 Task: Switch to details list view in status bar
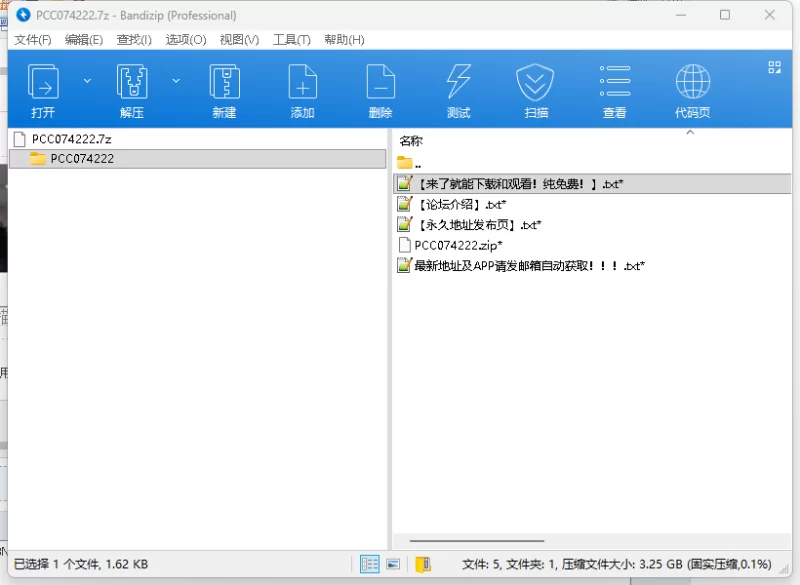coord(369,564)
